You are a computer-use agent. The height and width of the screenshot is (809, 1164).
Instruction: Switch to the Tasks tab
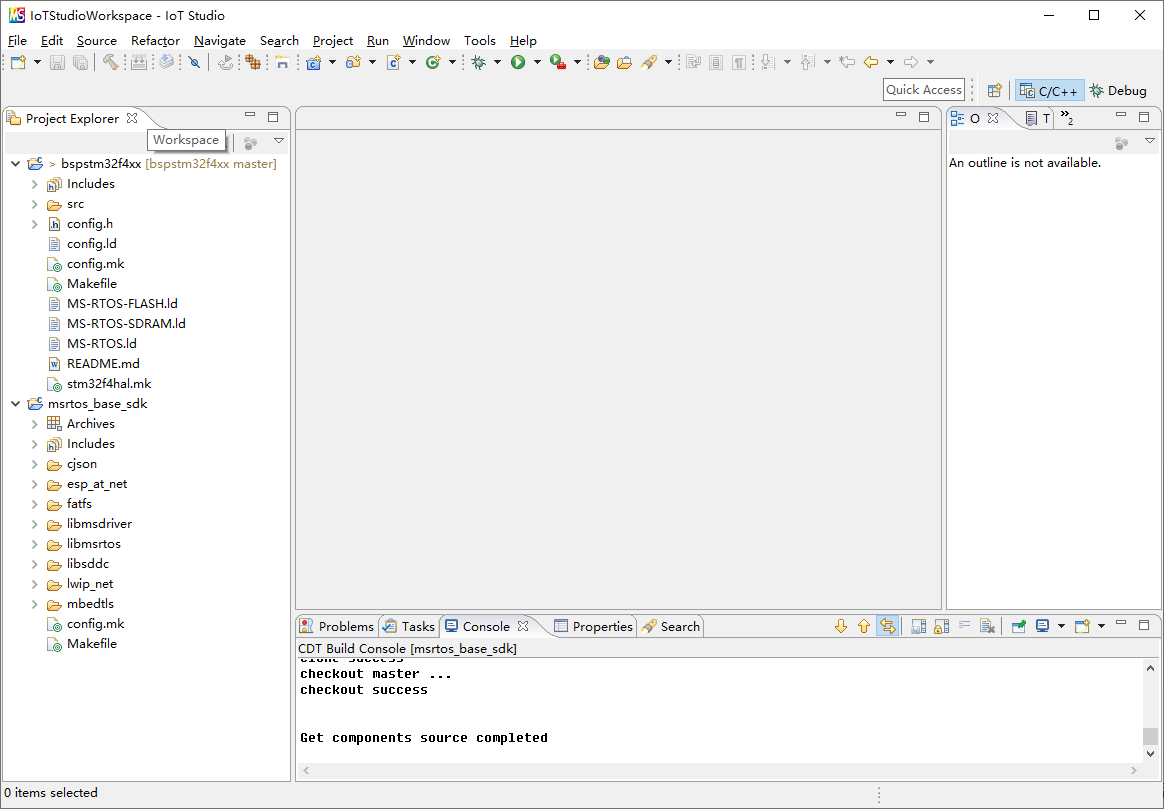(x=408, y=626)
